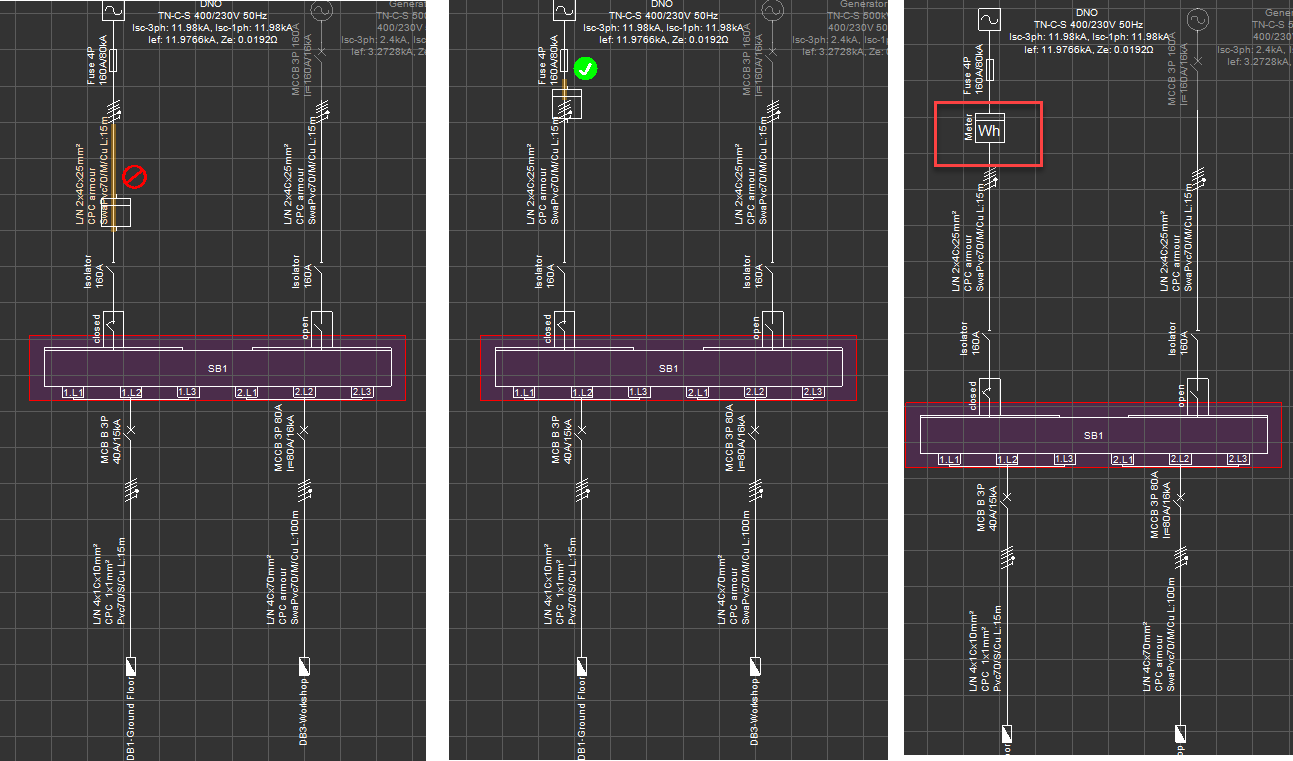Click the 'DB3-Workshop' label in left diagram

pyautogui.click(x=304, y=712)
